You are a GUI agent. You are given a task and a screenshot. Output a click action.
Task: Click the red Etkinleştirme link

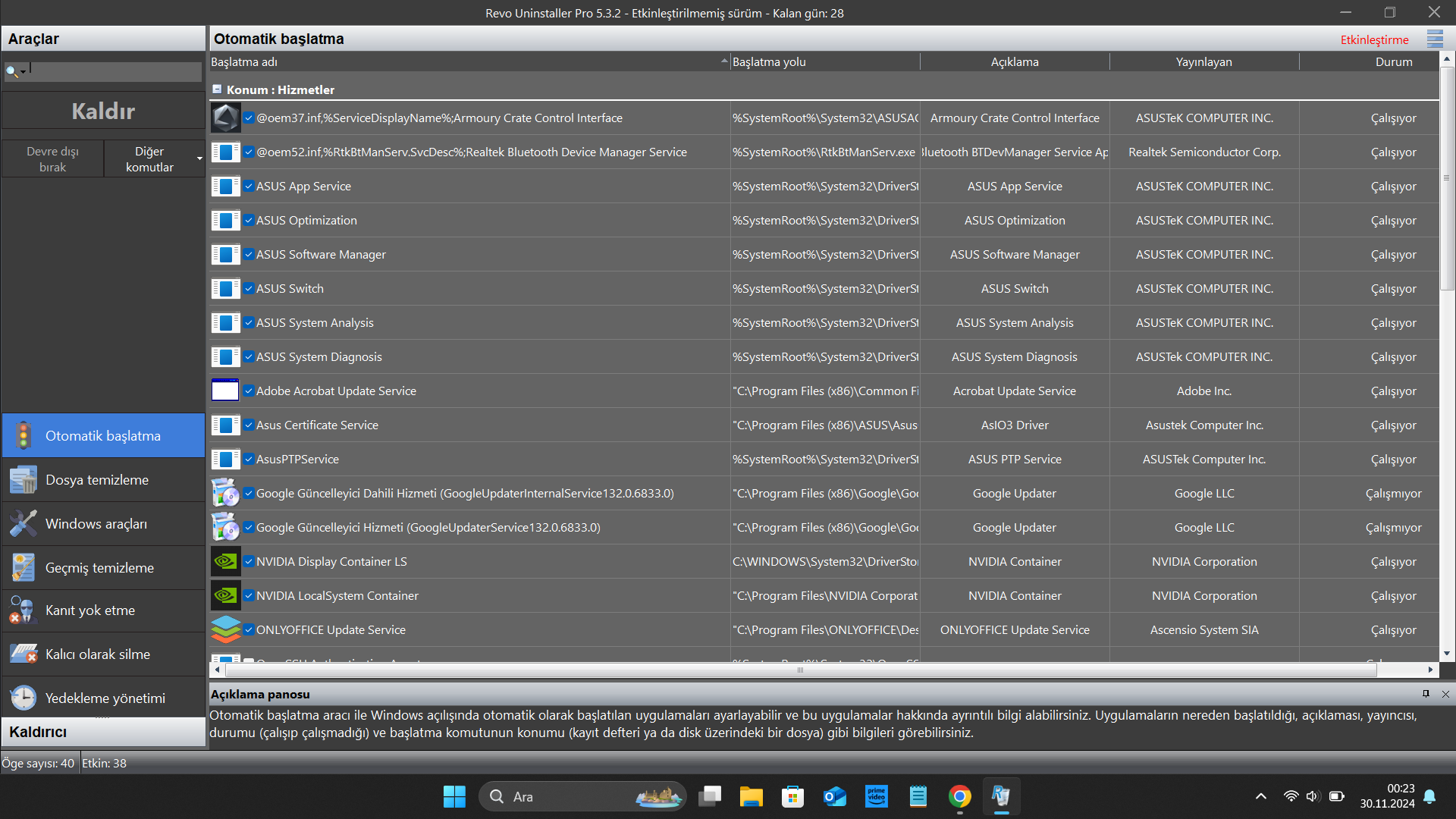(1374, 39)
